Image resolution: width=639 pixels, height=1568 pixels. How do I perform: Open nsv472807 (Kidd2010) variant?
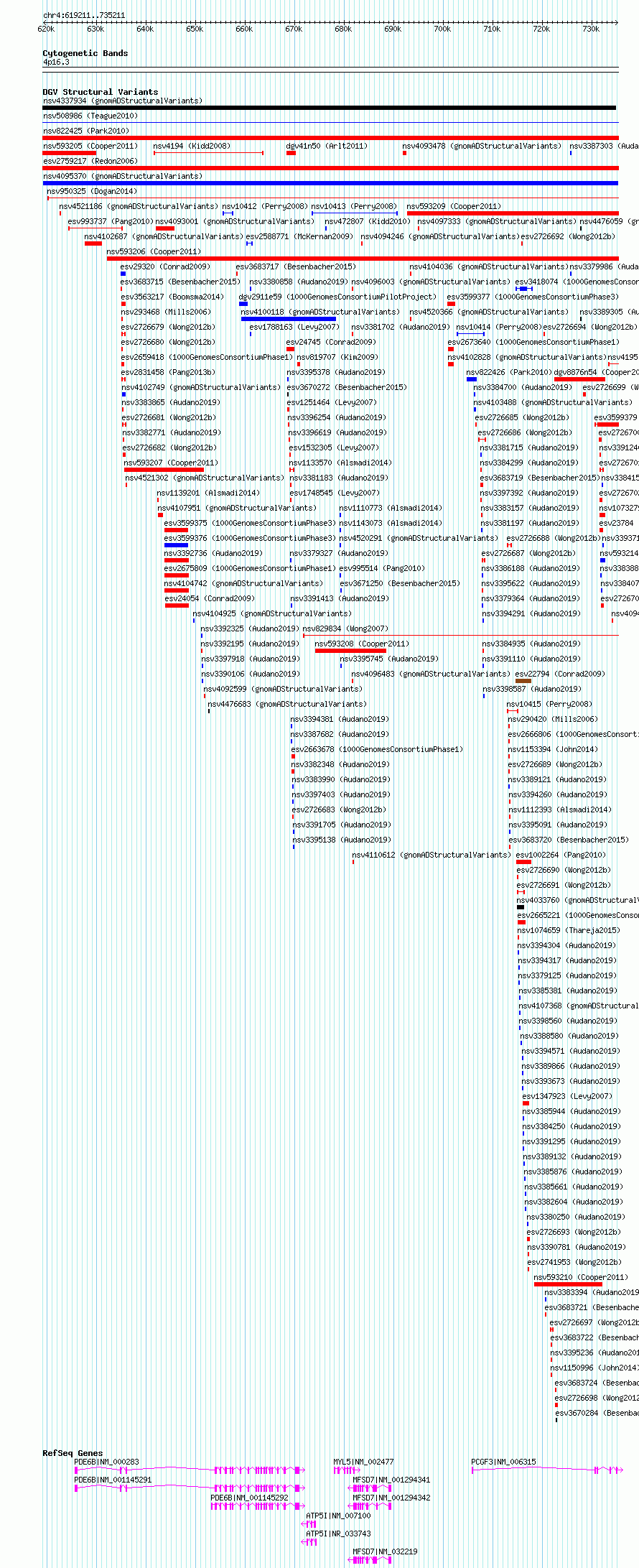(368, 221)
